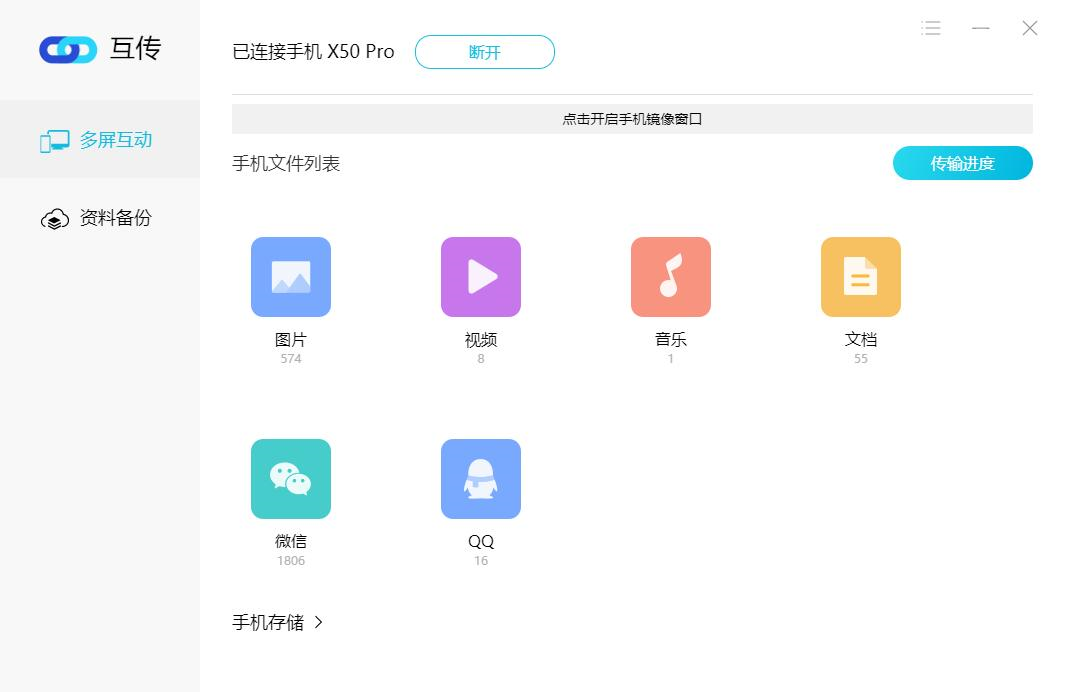Click the QQ label text
The height and width of the screenshot is (692, 1065).
(x=481, y=541)
